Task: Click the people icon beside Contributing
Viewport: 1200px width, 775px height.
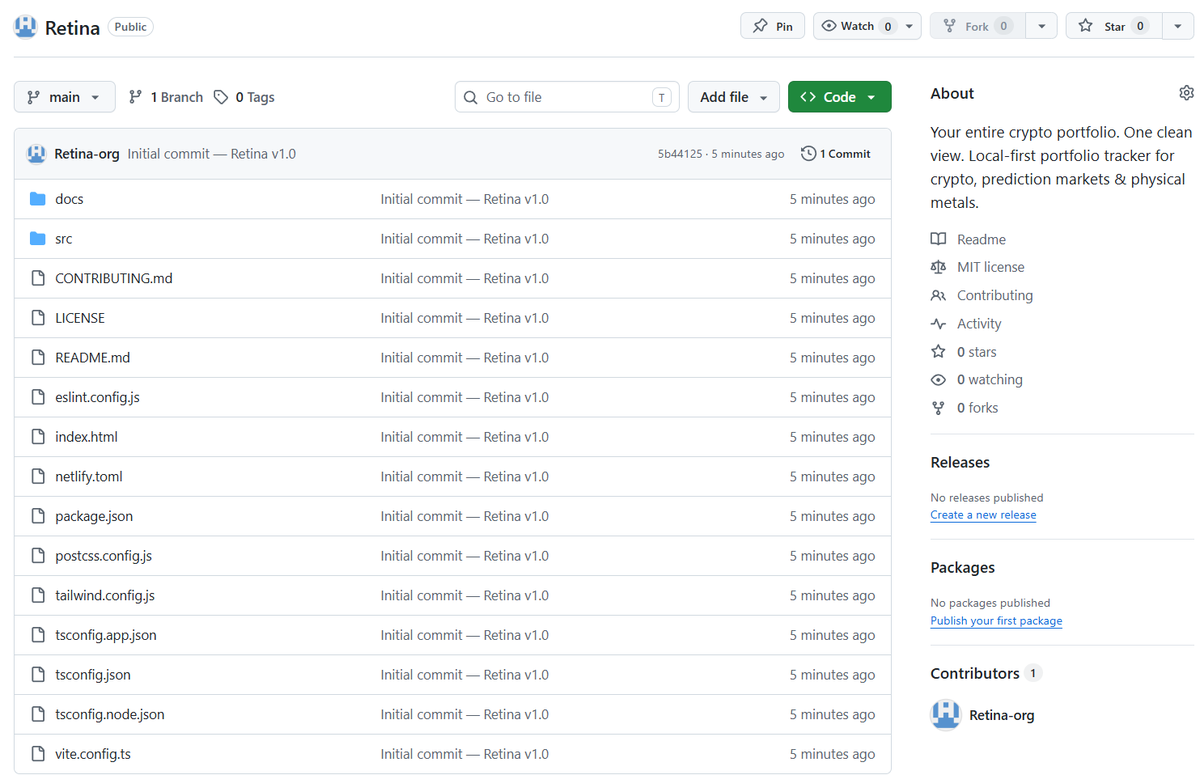Action: 938,296
